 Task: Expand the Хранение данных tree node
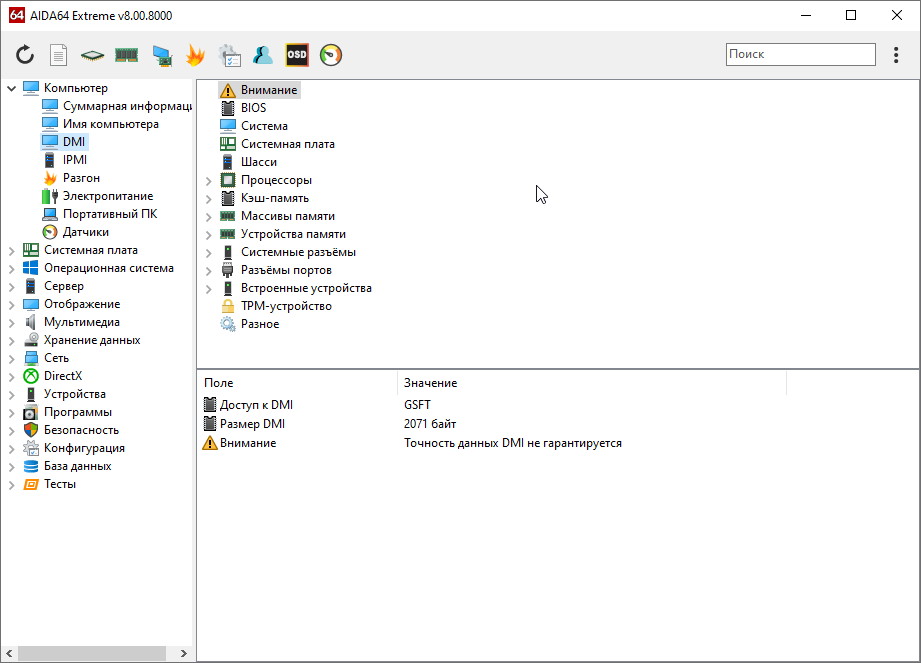pos(11,341)
